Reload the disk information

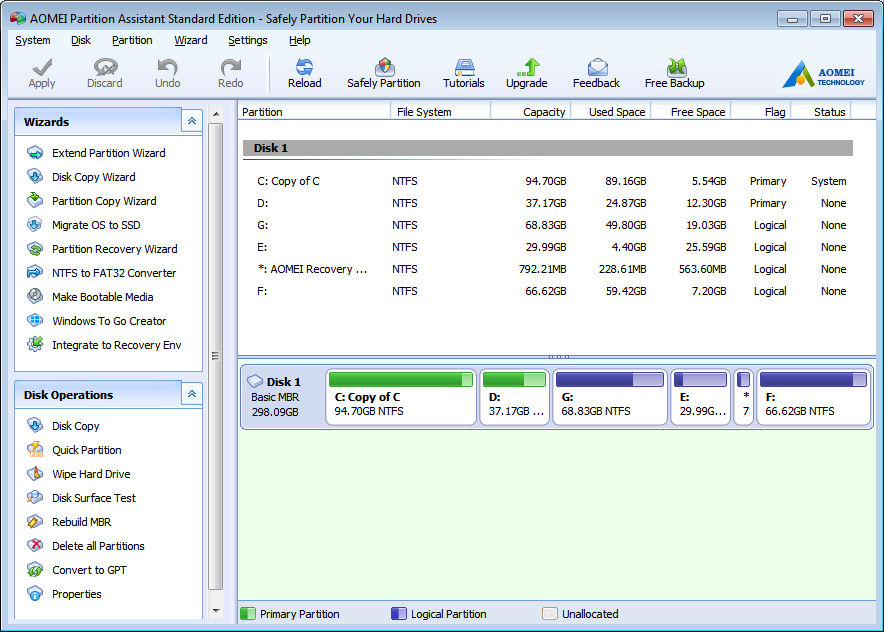pyautogui.click(x=304, y=73)
